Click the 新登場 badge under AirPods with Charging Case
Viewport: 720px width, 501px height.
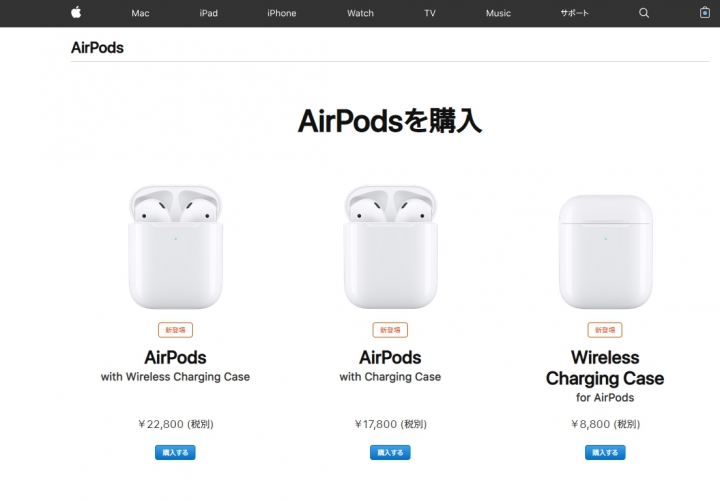[390, 330]
